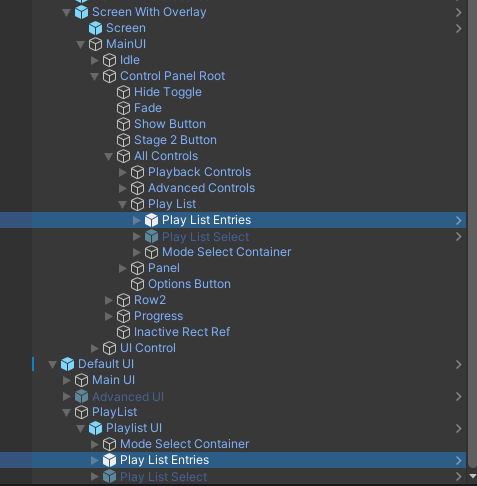Open Screen With Overlay prefab via right chevron

tap(459, 12)
